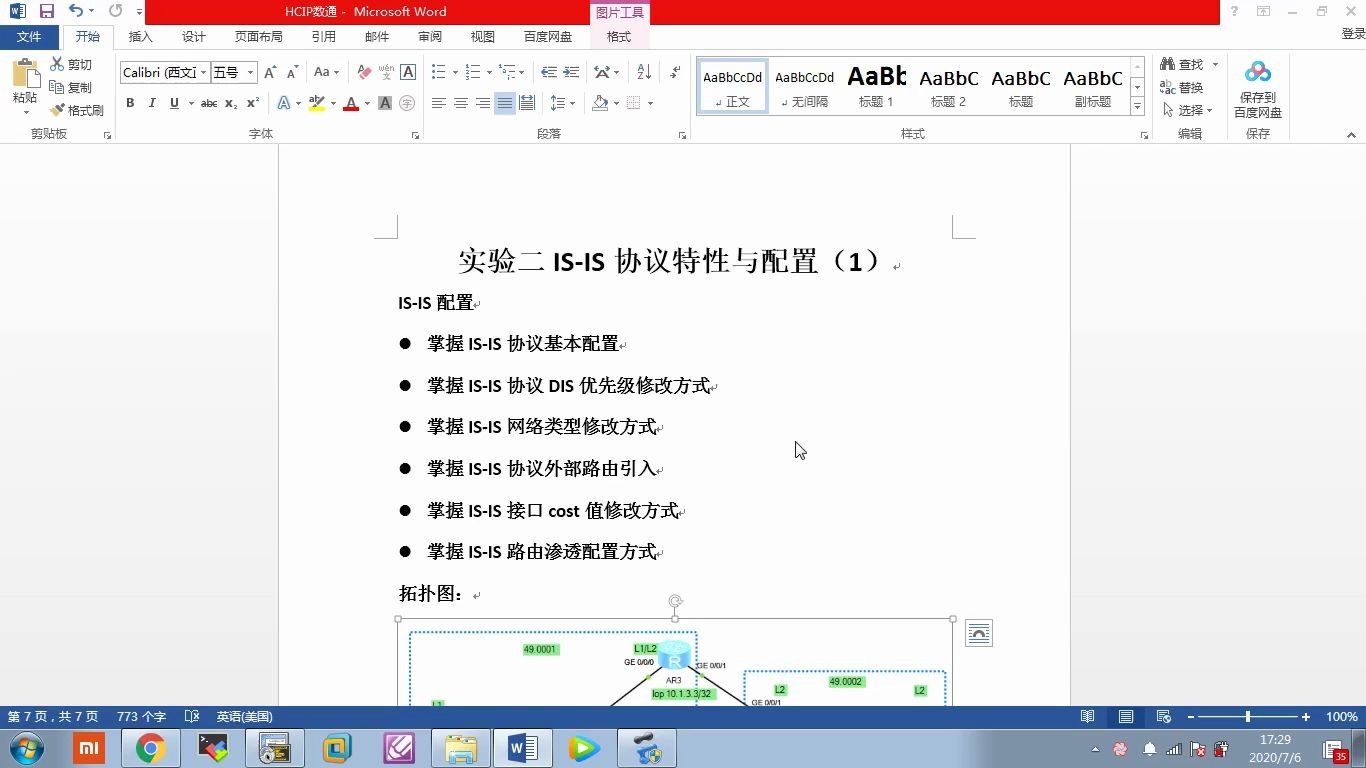
Task: Click the Sort A-Z icon
Action: 644,72
